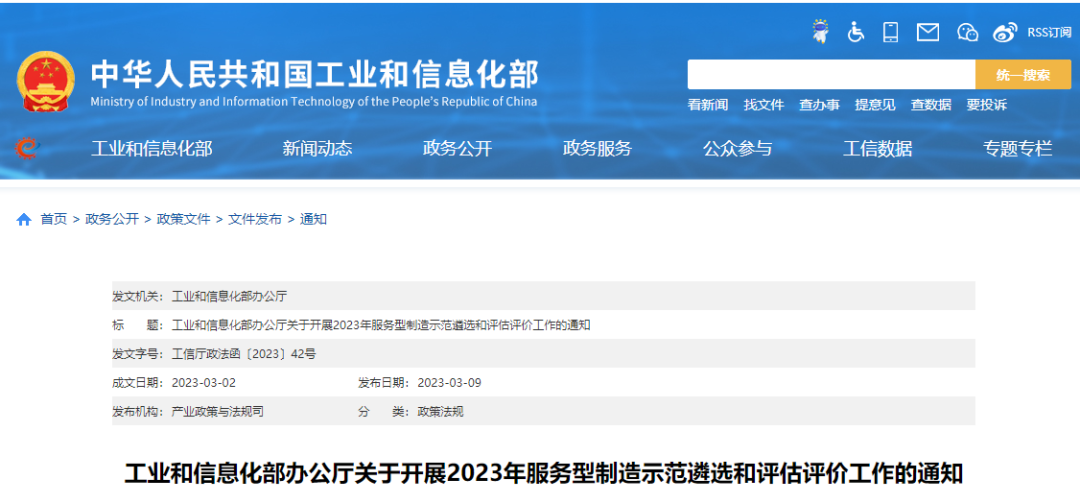Open the WeChat icon
The image size is (1080, 503).
(967, 32)
